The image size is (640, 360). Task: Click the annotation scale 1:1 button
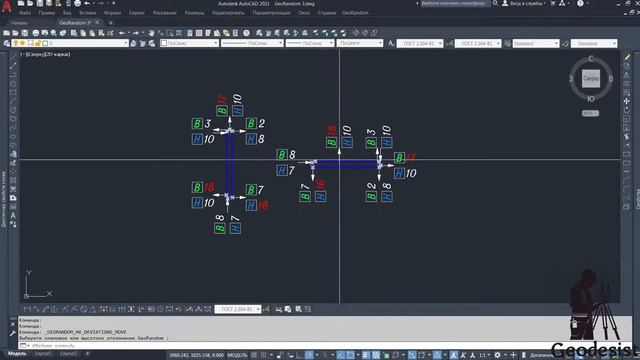tap(483, 355)
